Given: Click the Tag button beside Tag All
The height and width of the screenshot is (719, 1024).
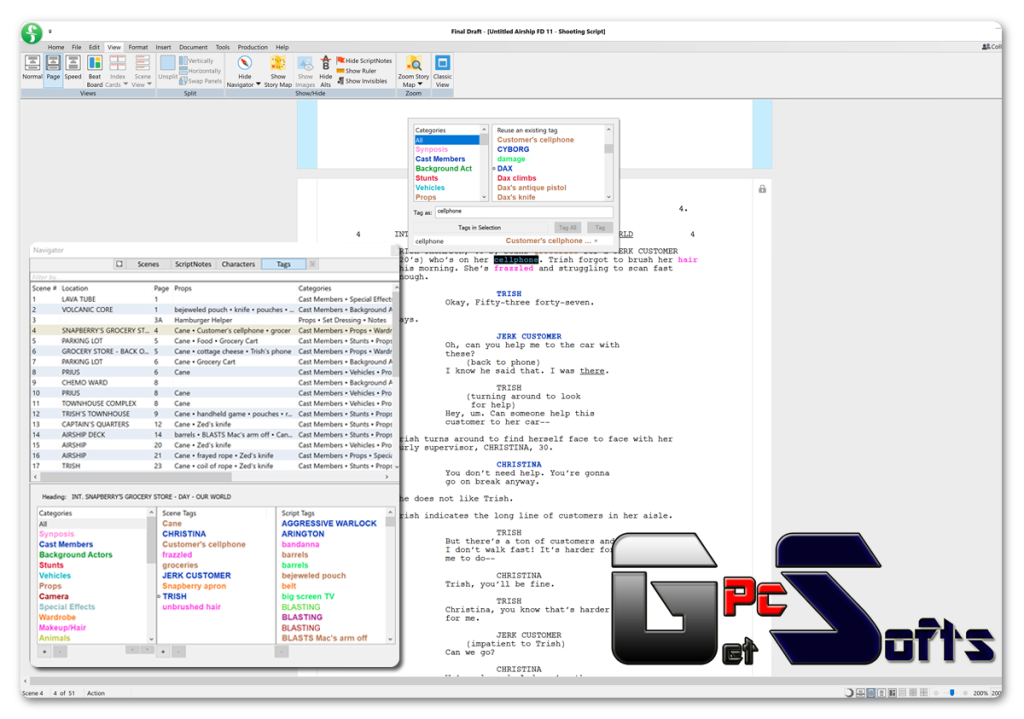Looking at the screenshot, I should tap(600, 228).
